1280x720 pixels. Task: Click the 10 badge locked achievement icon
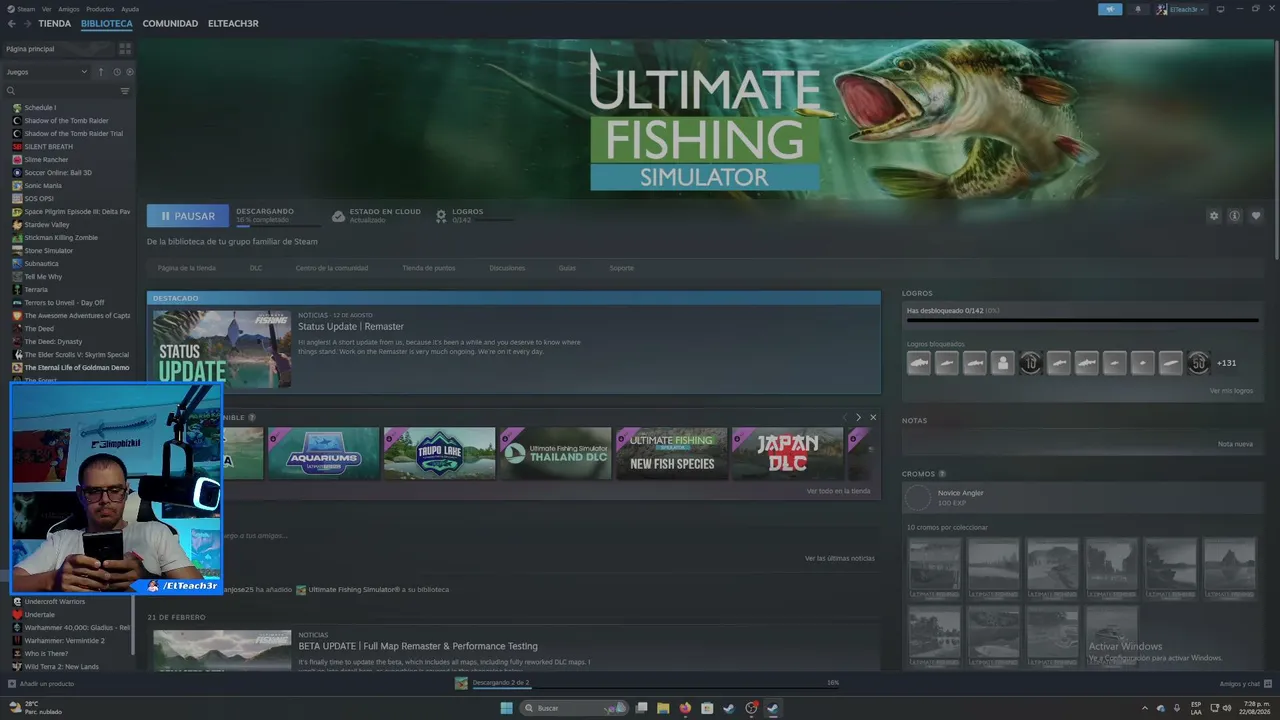1030,363
